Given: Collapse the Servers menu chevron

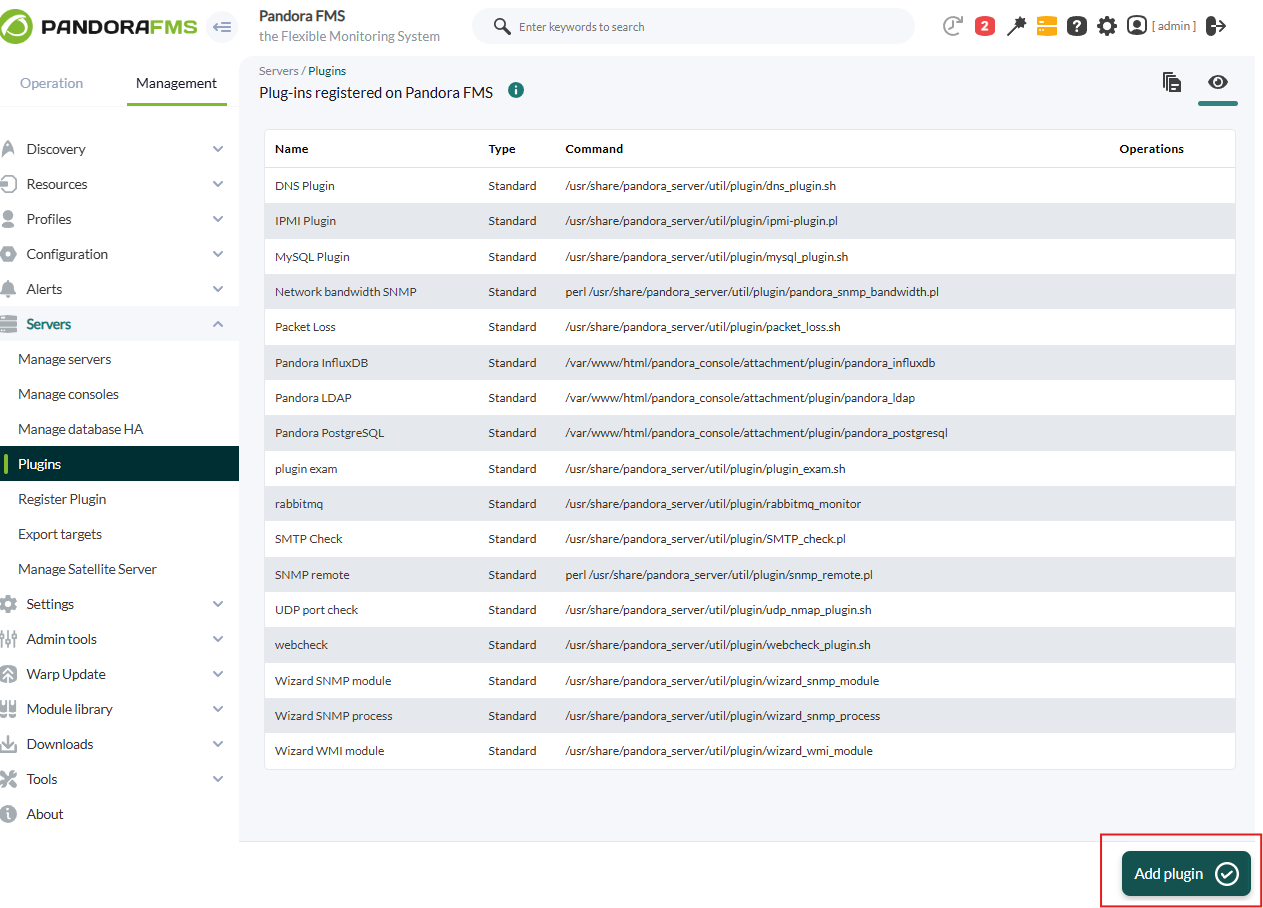Looking at the screenshot, I should tap(218, 324).
